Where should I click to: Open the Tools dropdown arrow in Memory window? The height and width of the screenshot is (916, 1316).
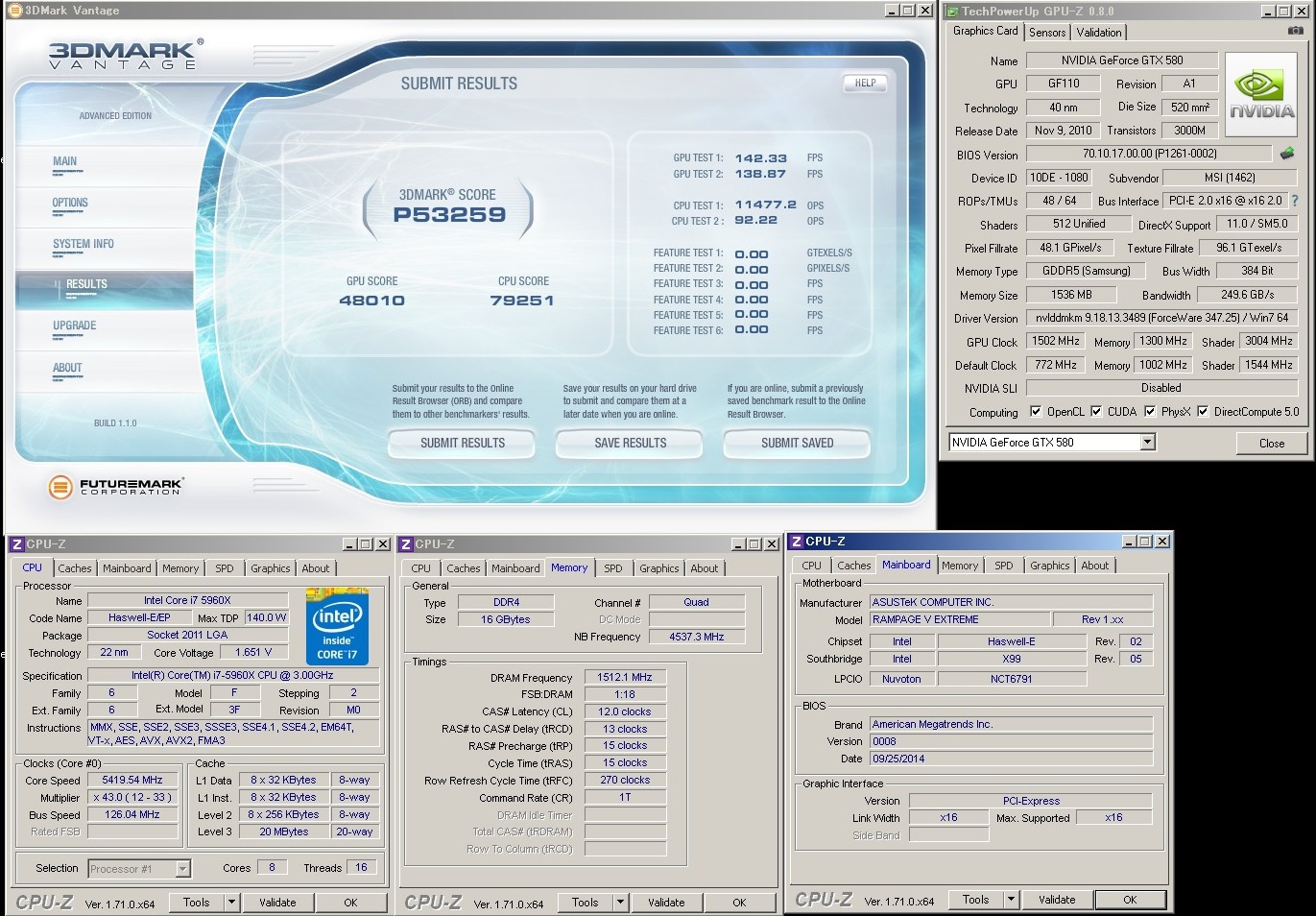(620, 903)
